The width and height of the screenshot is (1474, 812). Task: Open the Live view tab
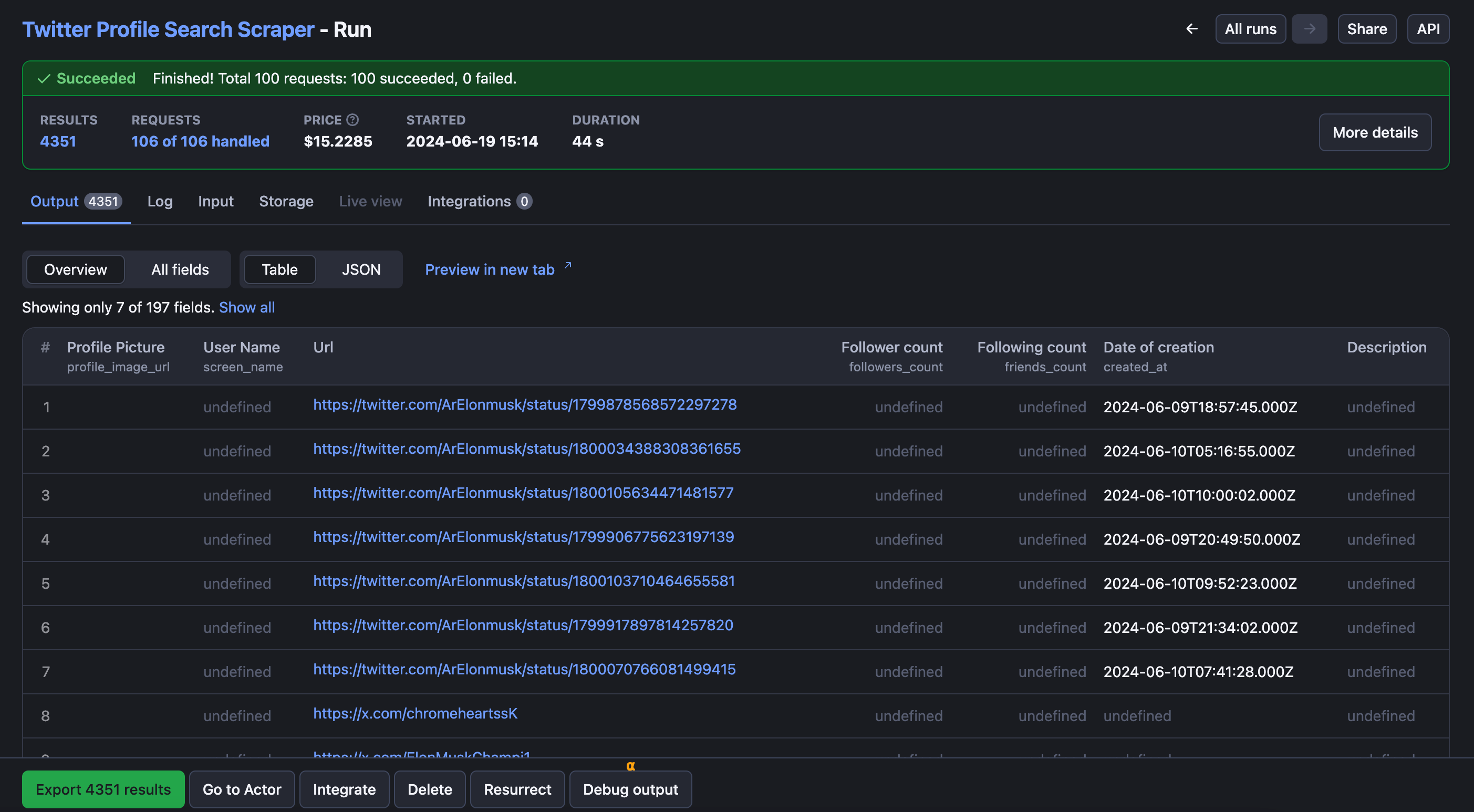370,202
